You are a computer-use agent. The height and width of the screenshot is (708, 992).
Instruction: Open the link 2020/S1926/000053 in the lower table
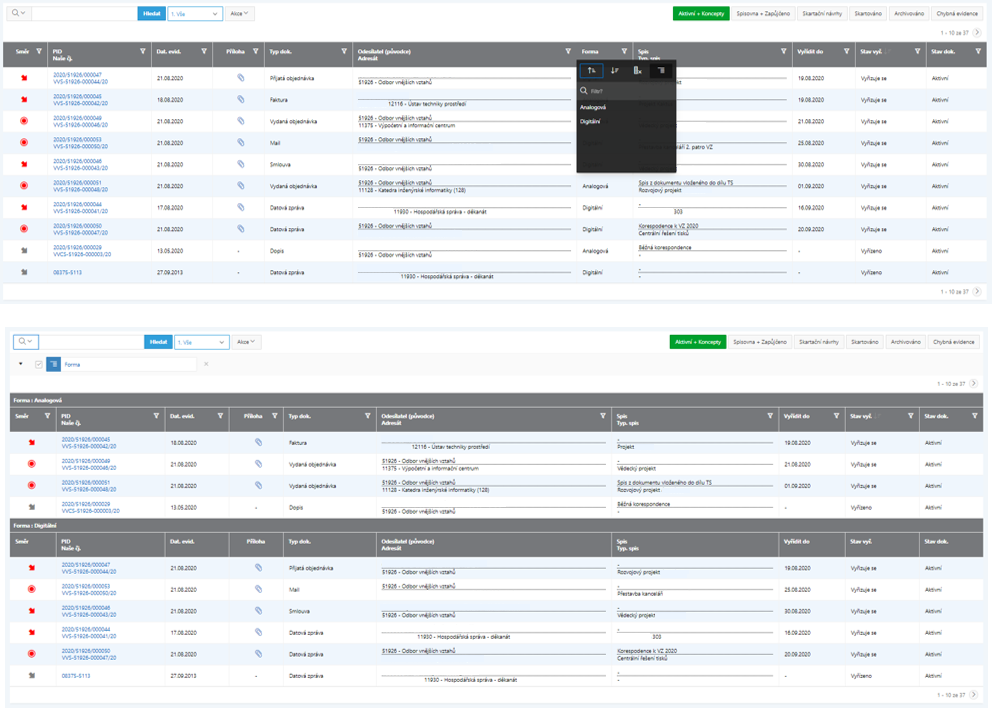tap(85, 586)
